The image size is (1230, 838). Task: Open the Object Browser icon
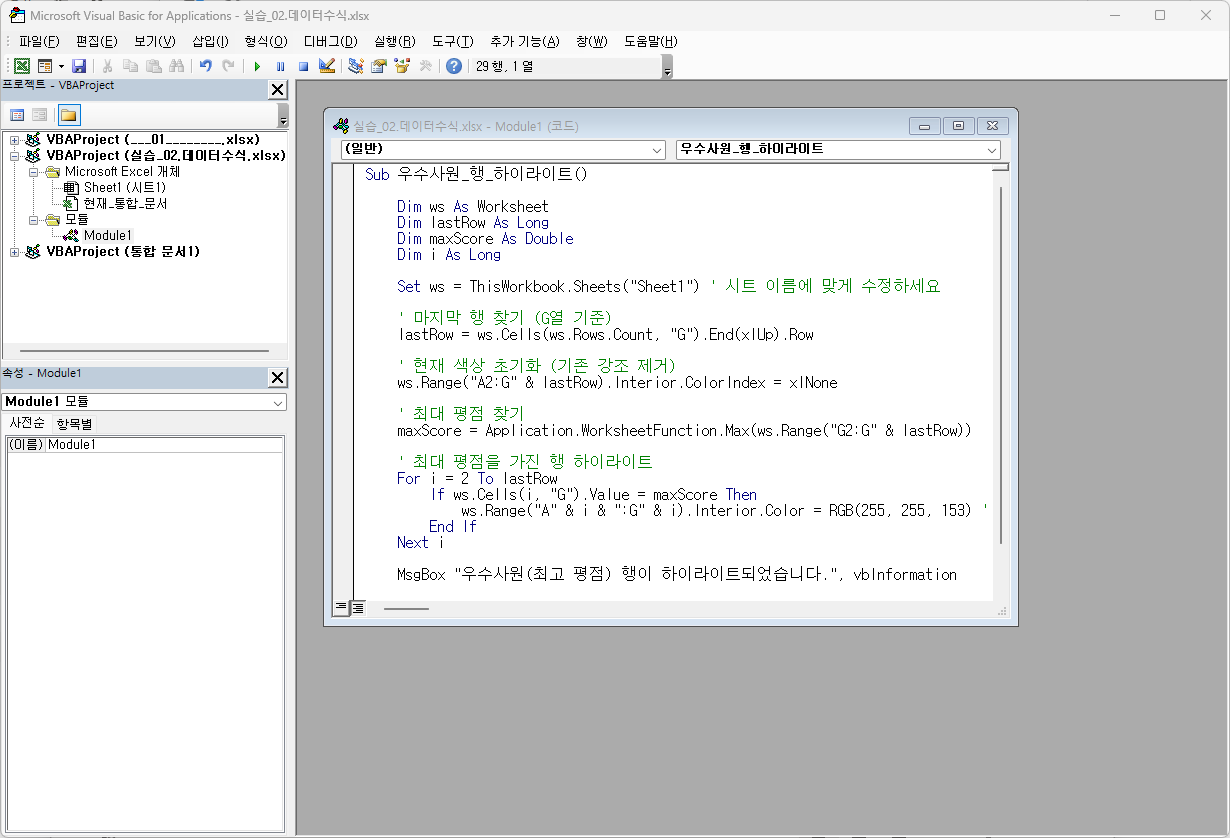pos(402,66)
